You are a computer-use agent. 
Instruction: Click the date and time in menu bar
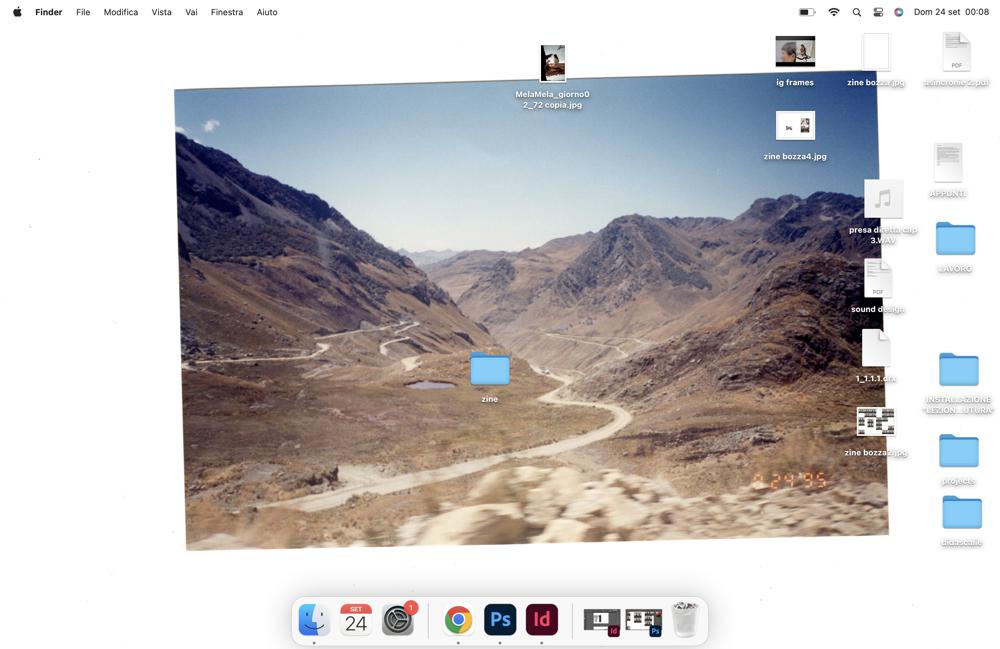(x=951, y=12)
